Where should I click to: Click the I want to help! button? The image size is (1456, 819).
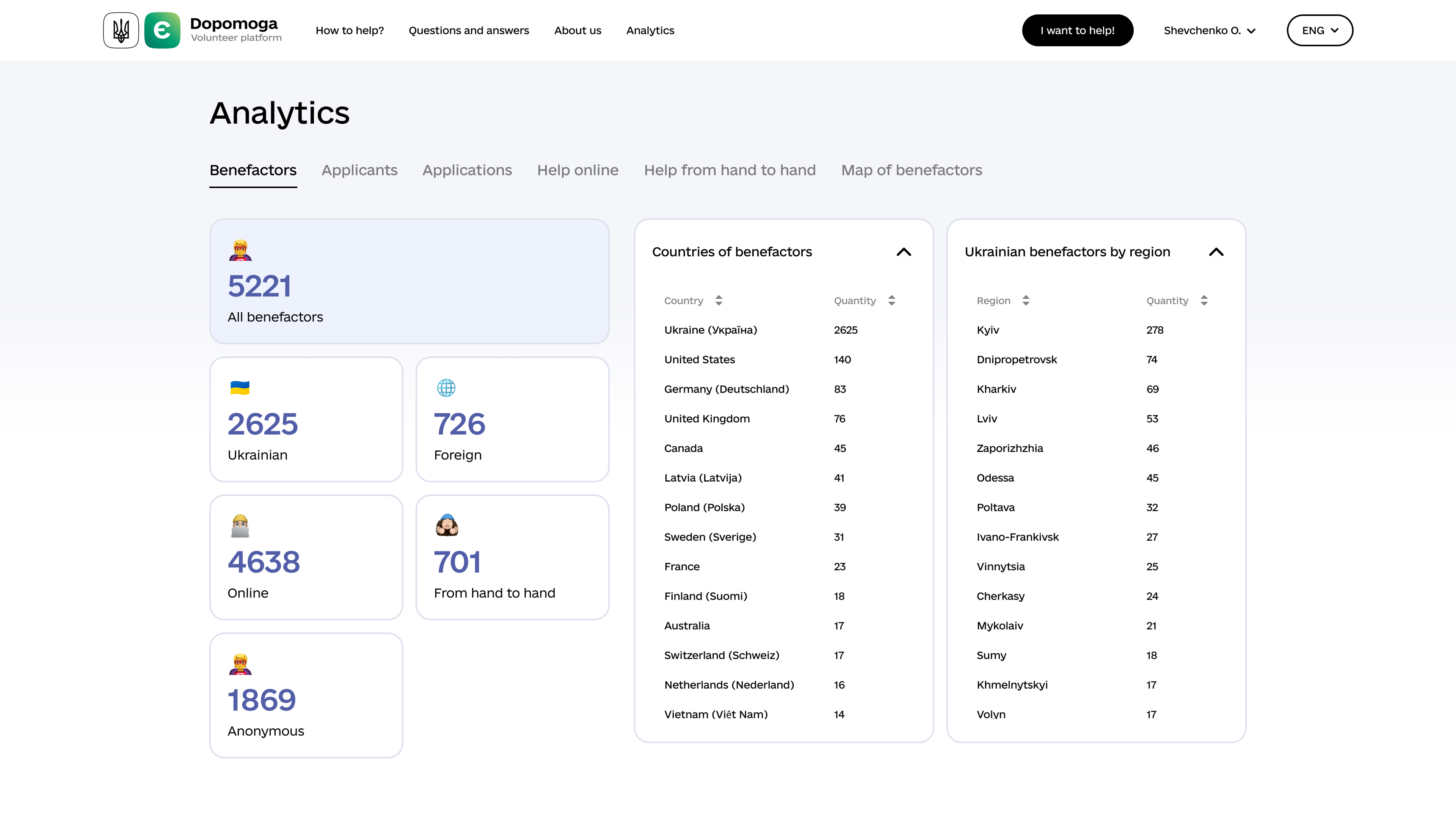(1077, 30)
